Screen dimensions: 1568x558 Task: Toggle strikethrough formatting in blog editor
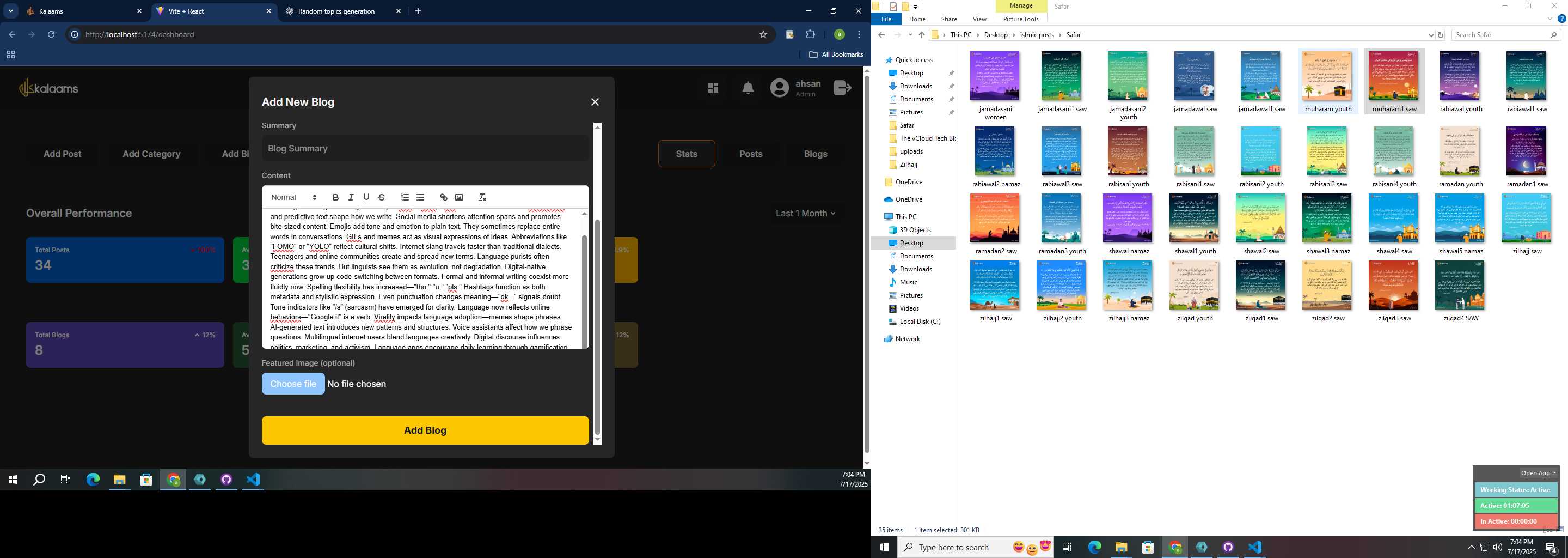[382, 197]
